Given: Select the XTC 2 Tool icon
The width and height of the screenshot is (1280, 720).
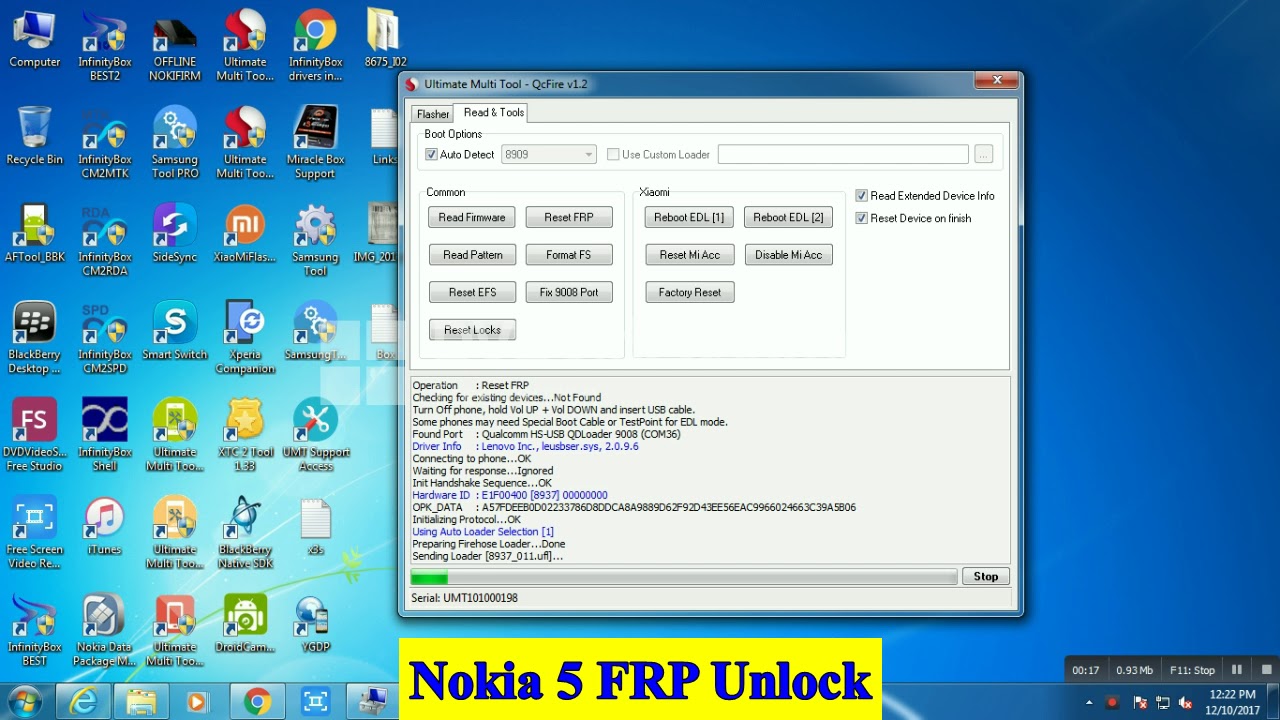Looking at the screenshot, I should [x=245, y=435].
